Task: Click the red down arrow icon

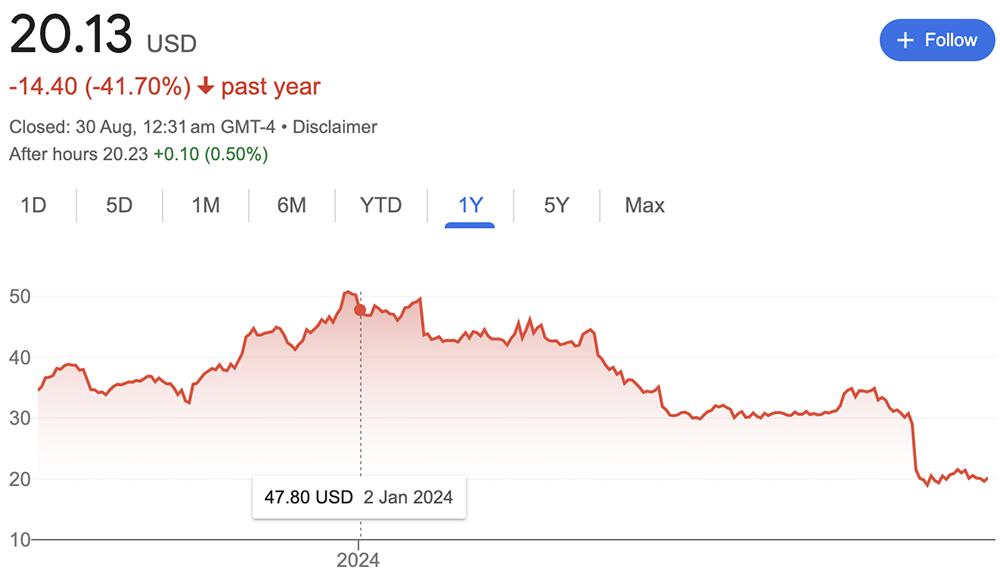Action: click(x=206, y=87)
